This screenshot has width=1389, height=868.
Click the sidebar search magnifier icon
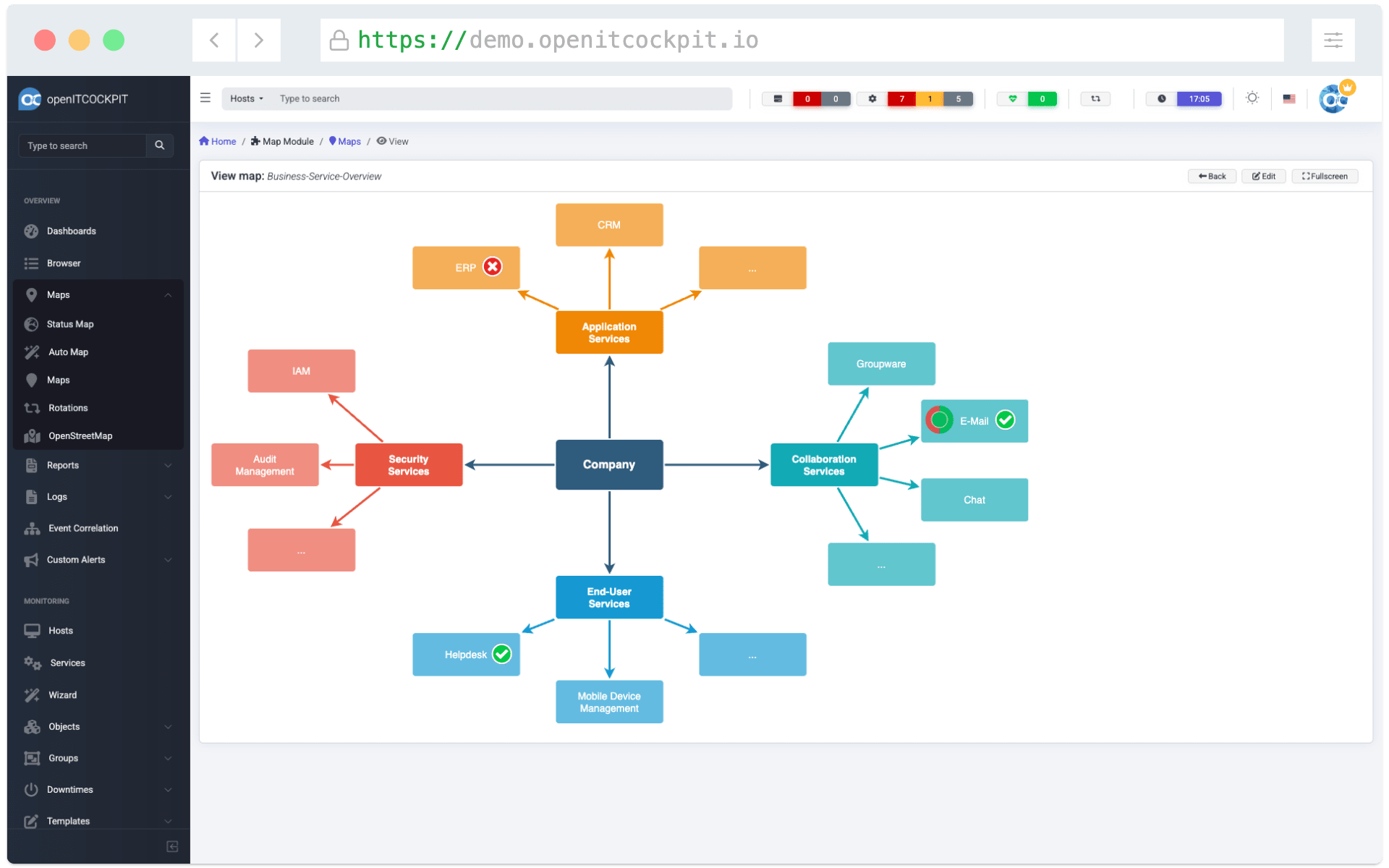click(x=160, y=145)
